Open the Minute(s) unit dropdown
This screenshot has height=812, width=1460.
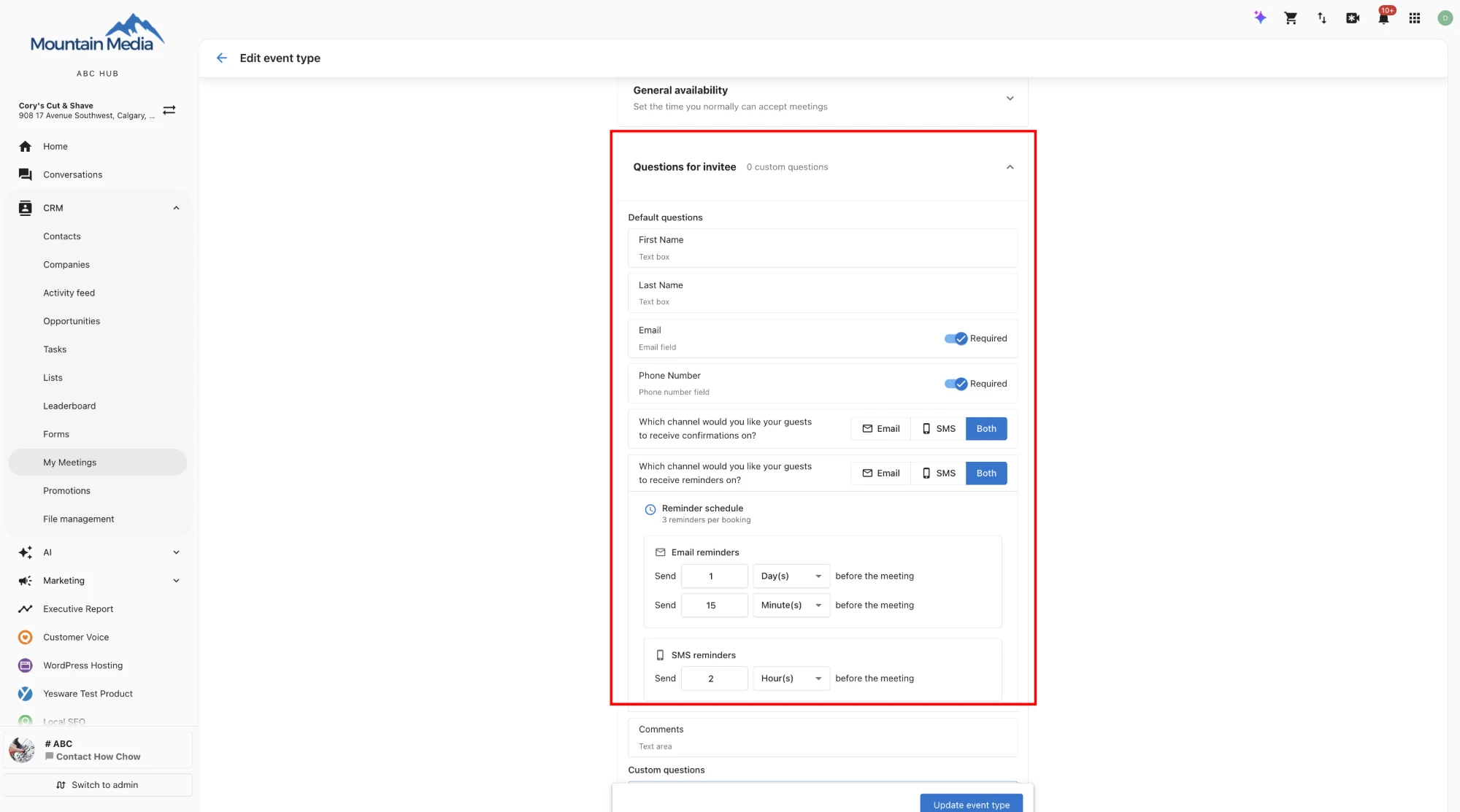pyautogui.click(x=791, y=606)
